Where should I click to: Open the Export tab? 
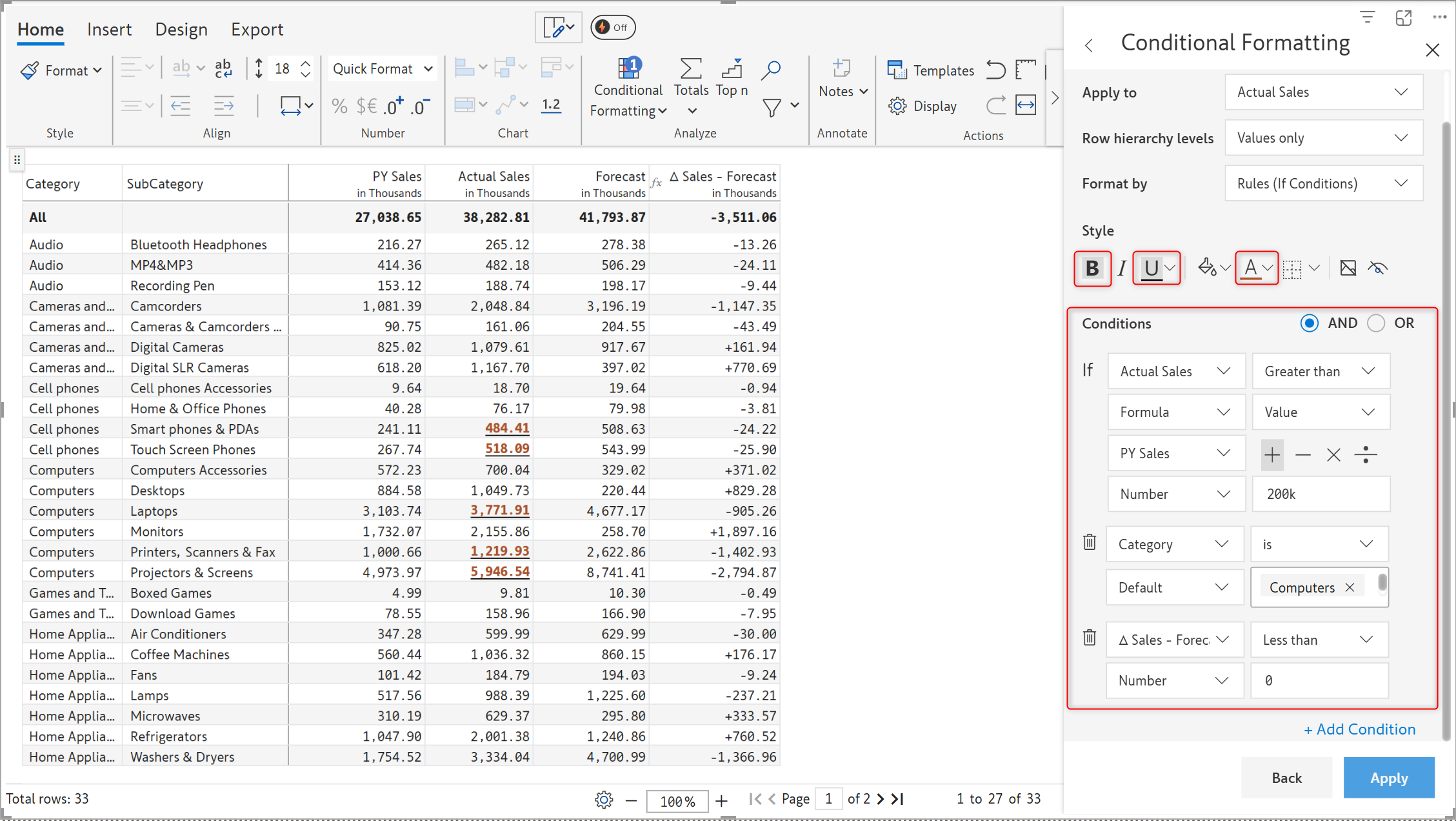click(x=257, y=30)
